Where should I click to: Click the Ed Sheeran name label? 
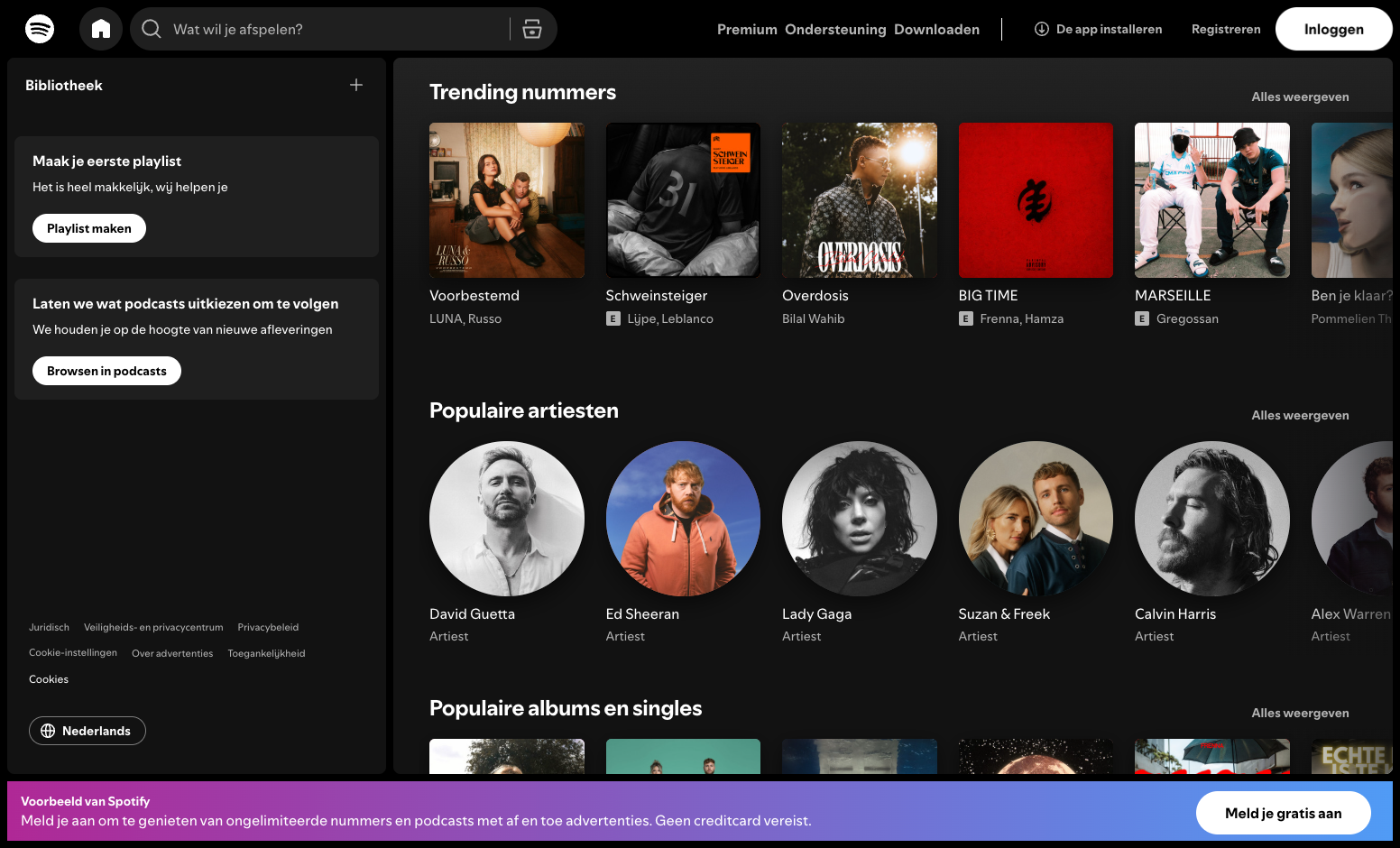(642, 614)
